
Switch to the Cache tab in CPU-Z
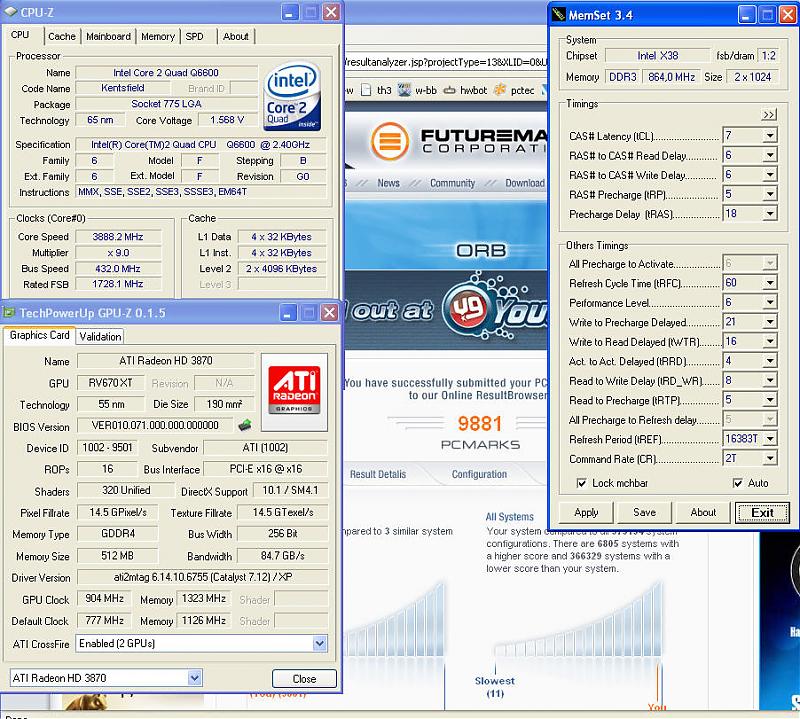[62, 36]
